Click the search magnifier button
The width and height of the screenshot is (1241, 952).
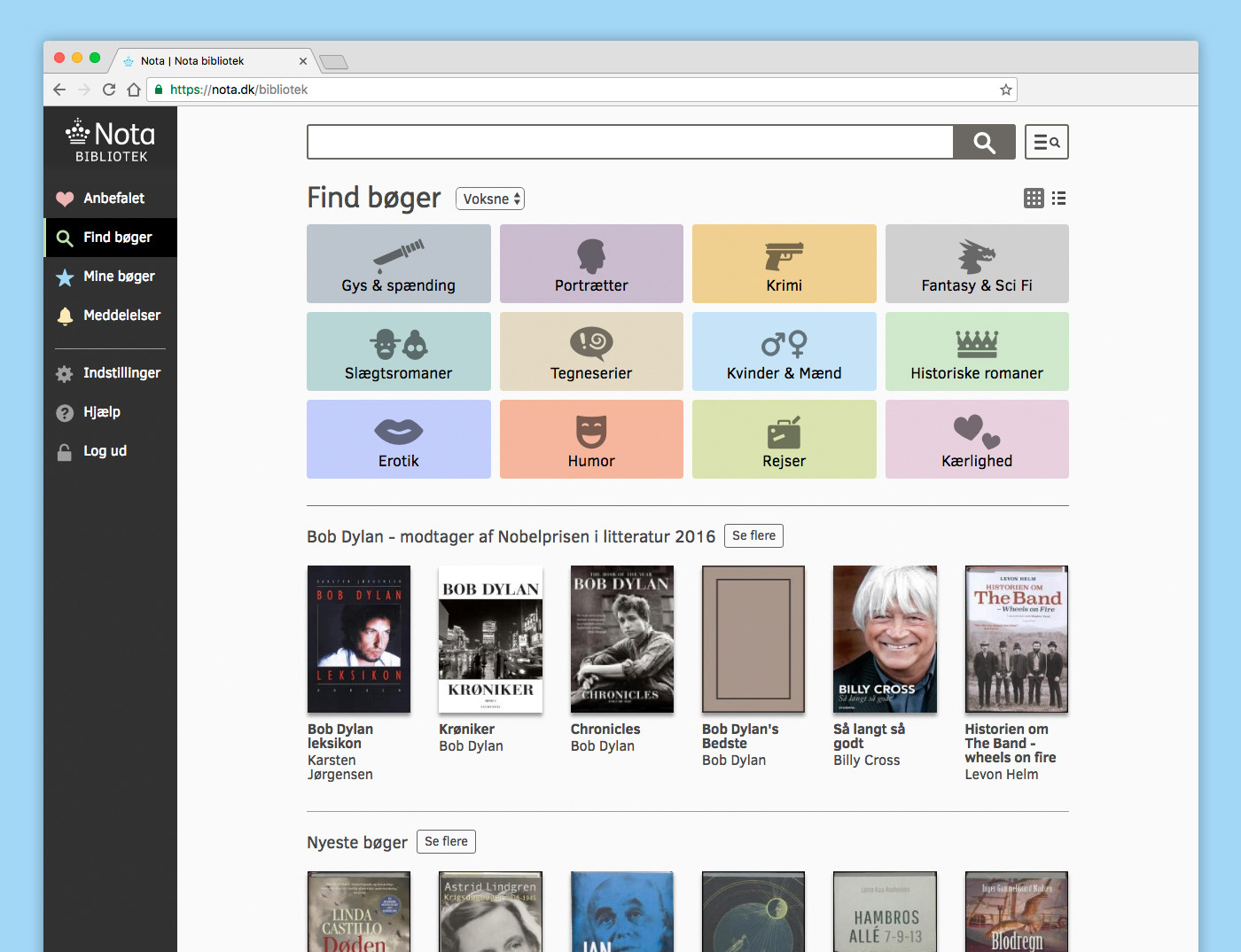[x=984, y=142]
